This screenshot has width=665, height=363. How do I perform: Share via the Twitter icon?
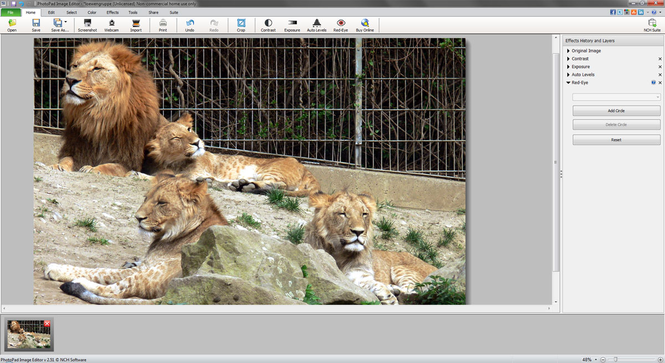[620, 12]
